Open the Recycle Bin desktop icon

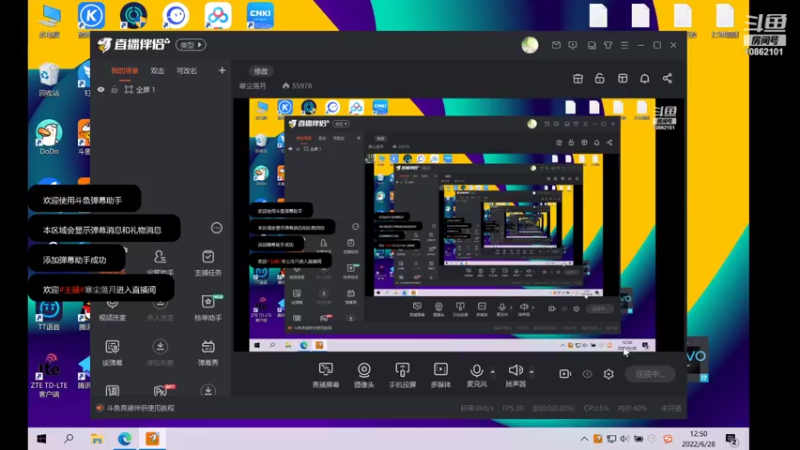[x=48, y=79]
